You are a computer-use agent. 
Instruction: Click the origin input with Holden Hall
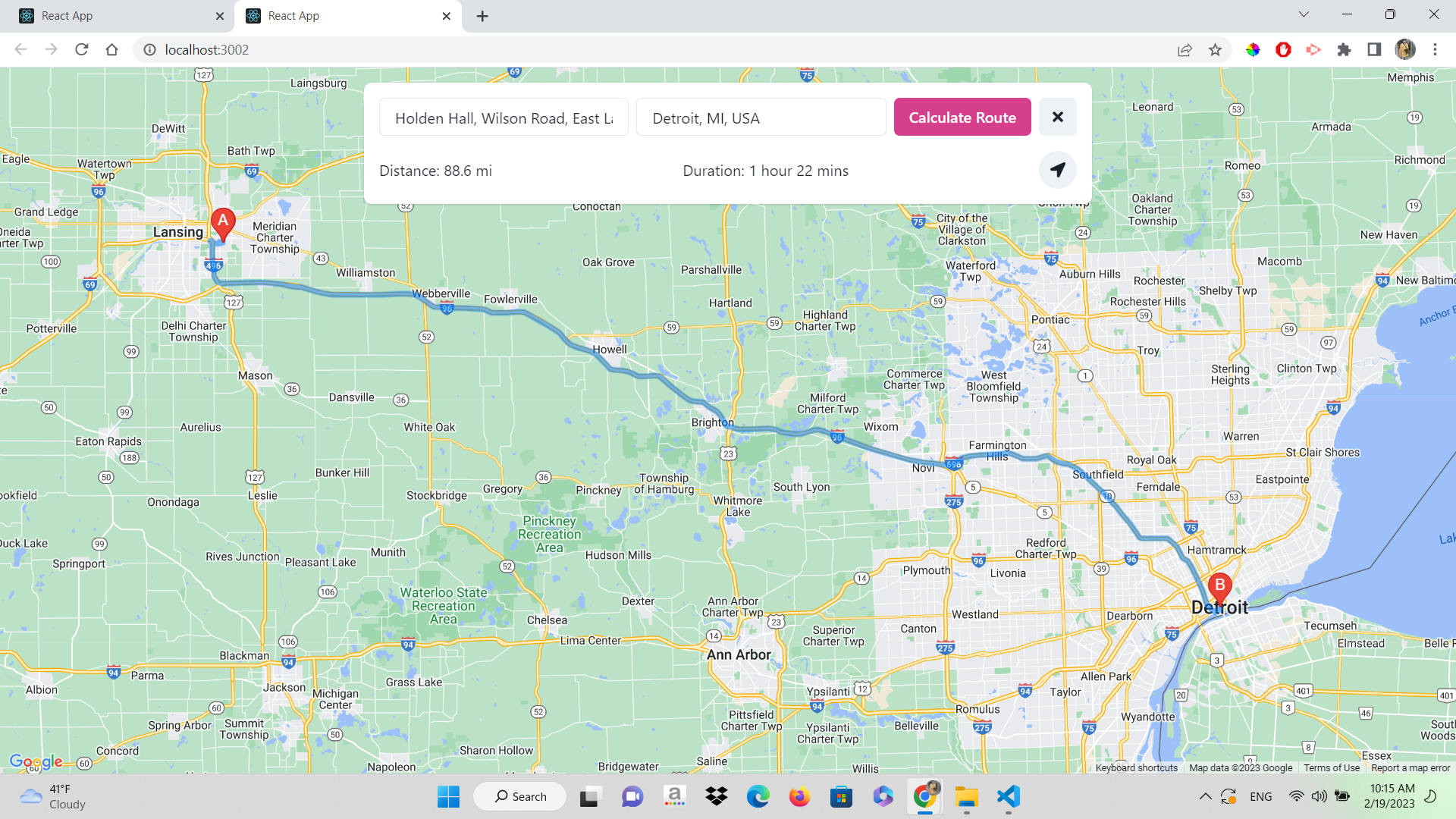click(504, 118)
